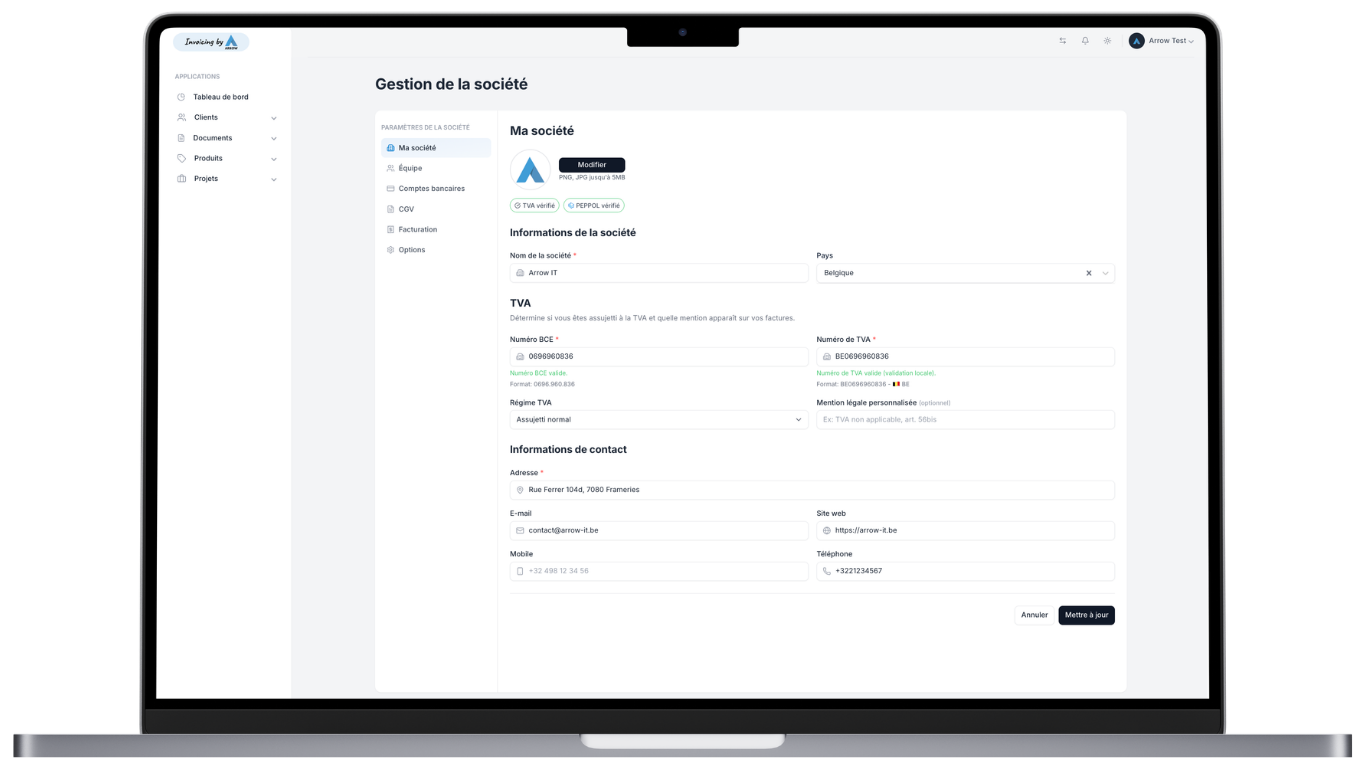Open the Régime TVA dropdown
The height and width of the screenshot is (768, 1366).
pyautogui.click(x=658, y=420)
